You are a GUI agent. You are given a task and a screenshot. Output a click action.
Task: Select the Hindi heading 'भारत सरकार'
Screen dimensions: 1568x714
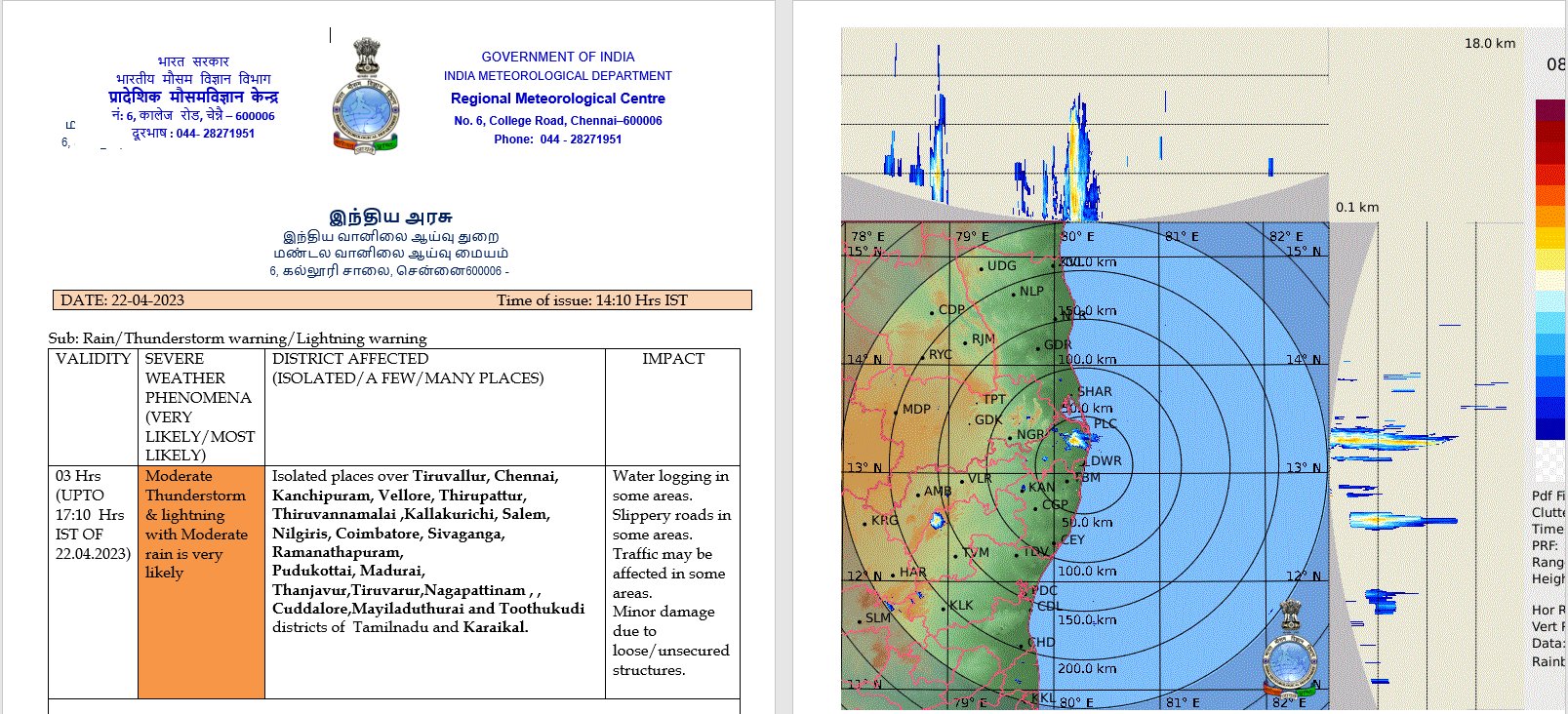[x=193, y=61]
